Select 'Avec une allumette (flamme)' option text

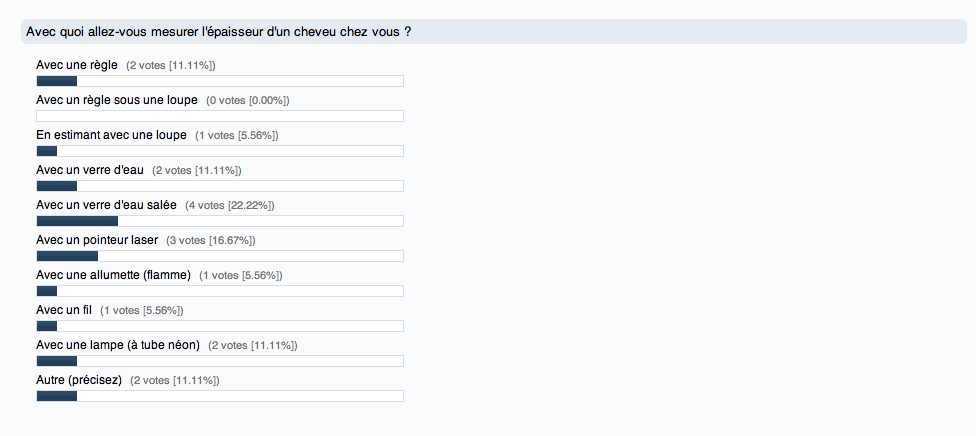[113, 275]
